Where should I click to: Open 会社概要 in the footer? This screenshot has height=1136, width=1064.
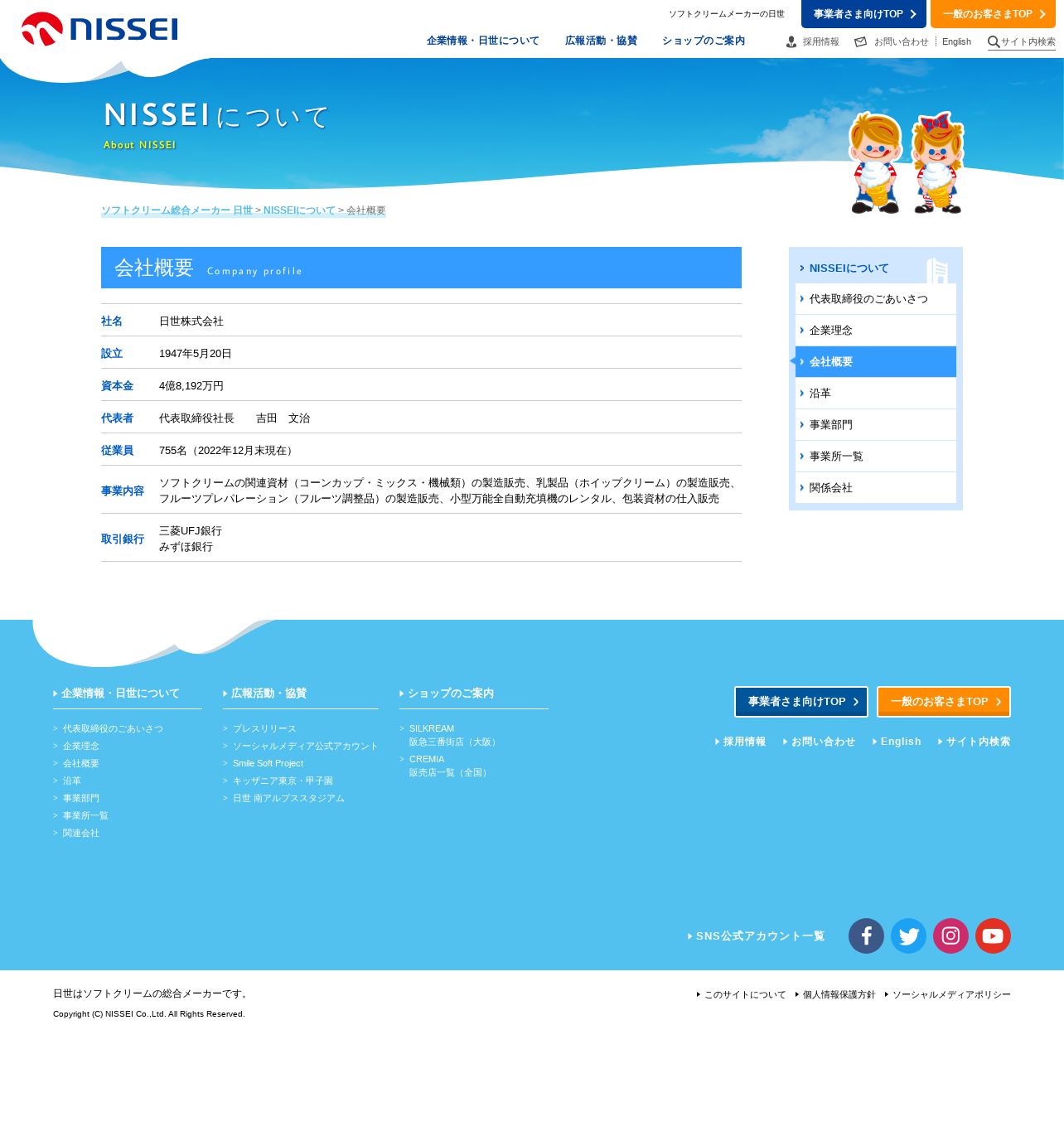tap(80, 764)
